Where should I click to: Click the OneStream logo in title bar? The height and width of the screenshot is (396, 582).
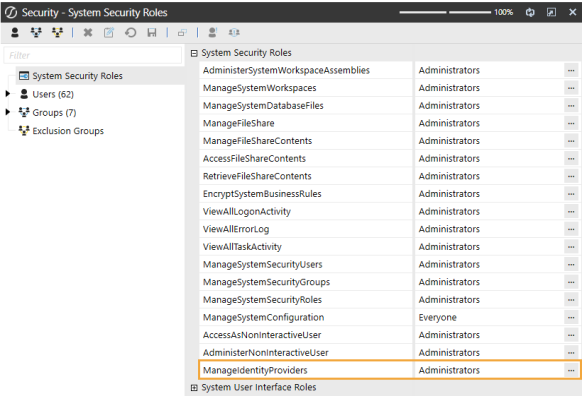[11, 12]
